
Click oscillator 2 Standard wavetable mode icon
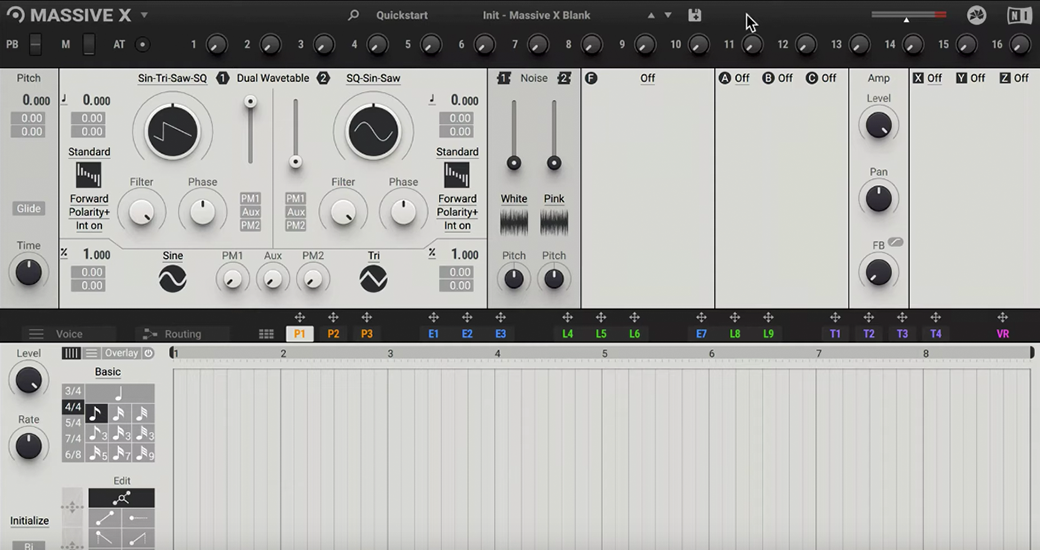(x=456, y=175)
